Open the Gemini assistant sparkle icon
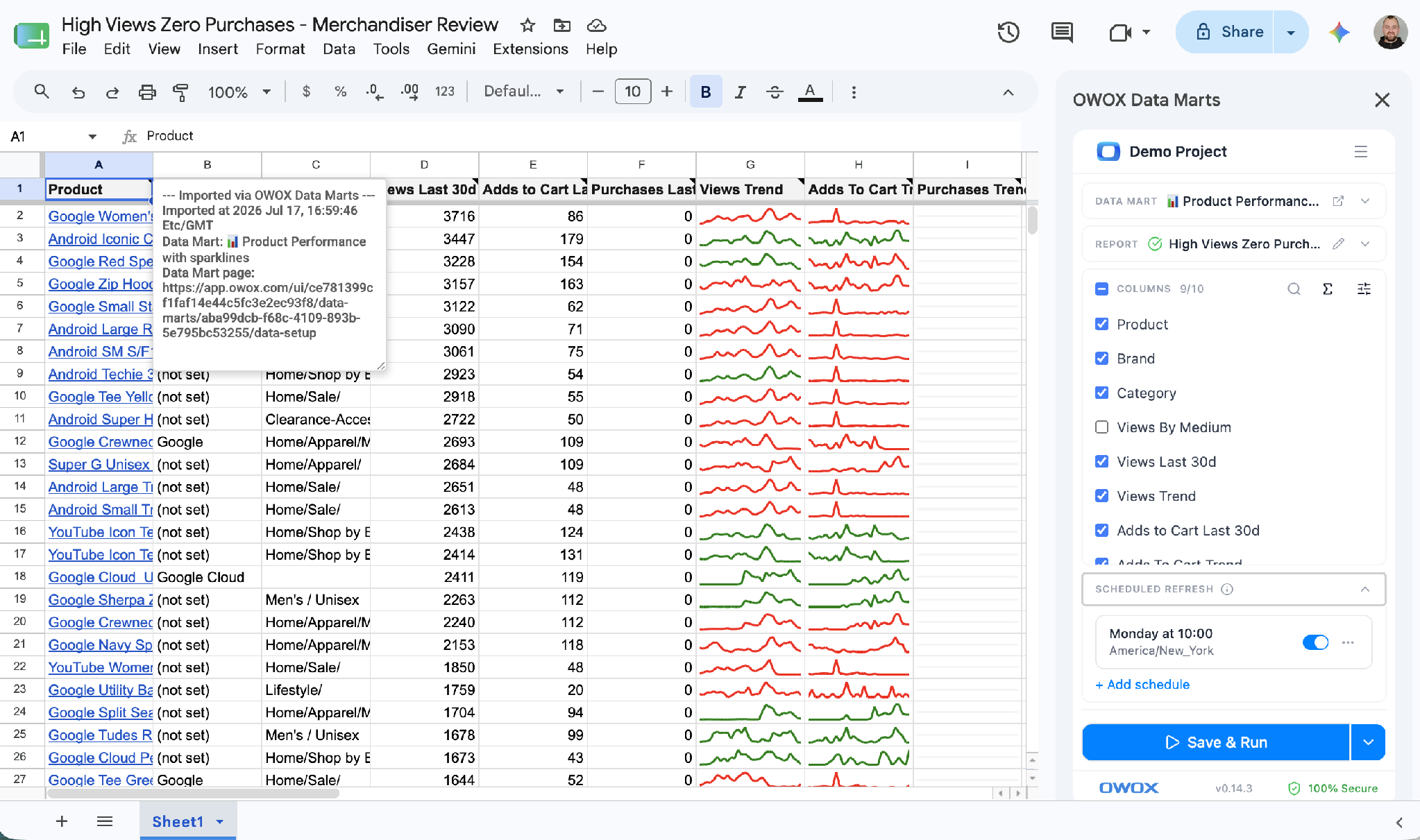 click(x=1339, y=32)
